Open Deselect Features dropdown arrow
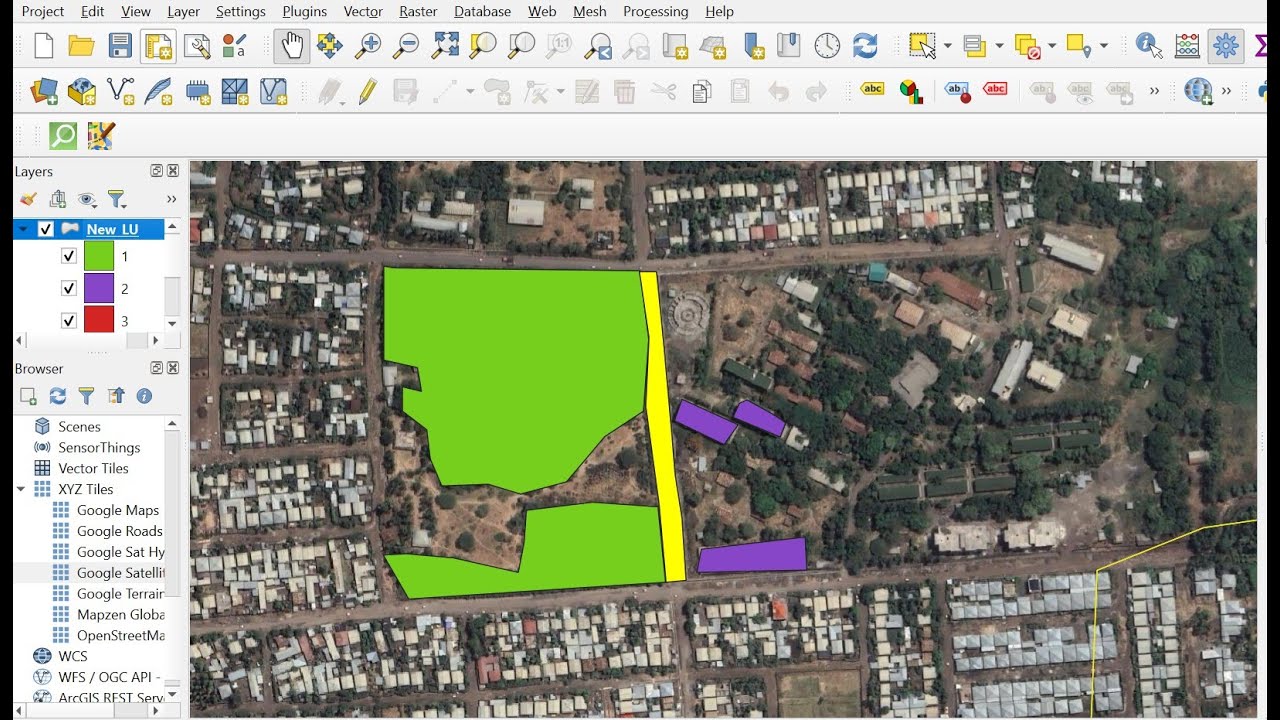 coord(1051,46)
